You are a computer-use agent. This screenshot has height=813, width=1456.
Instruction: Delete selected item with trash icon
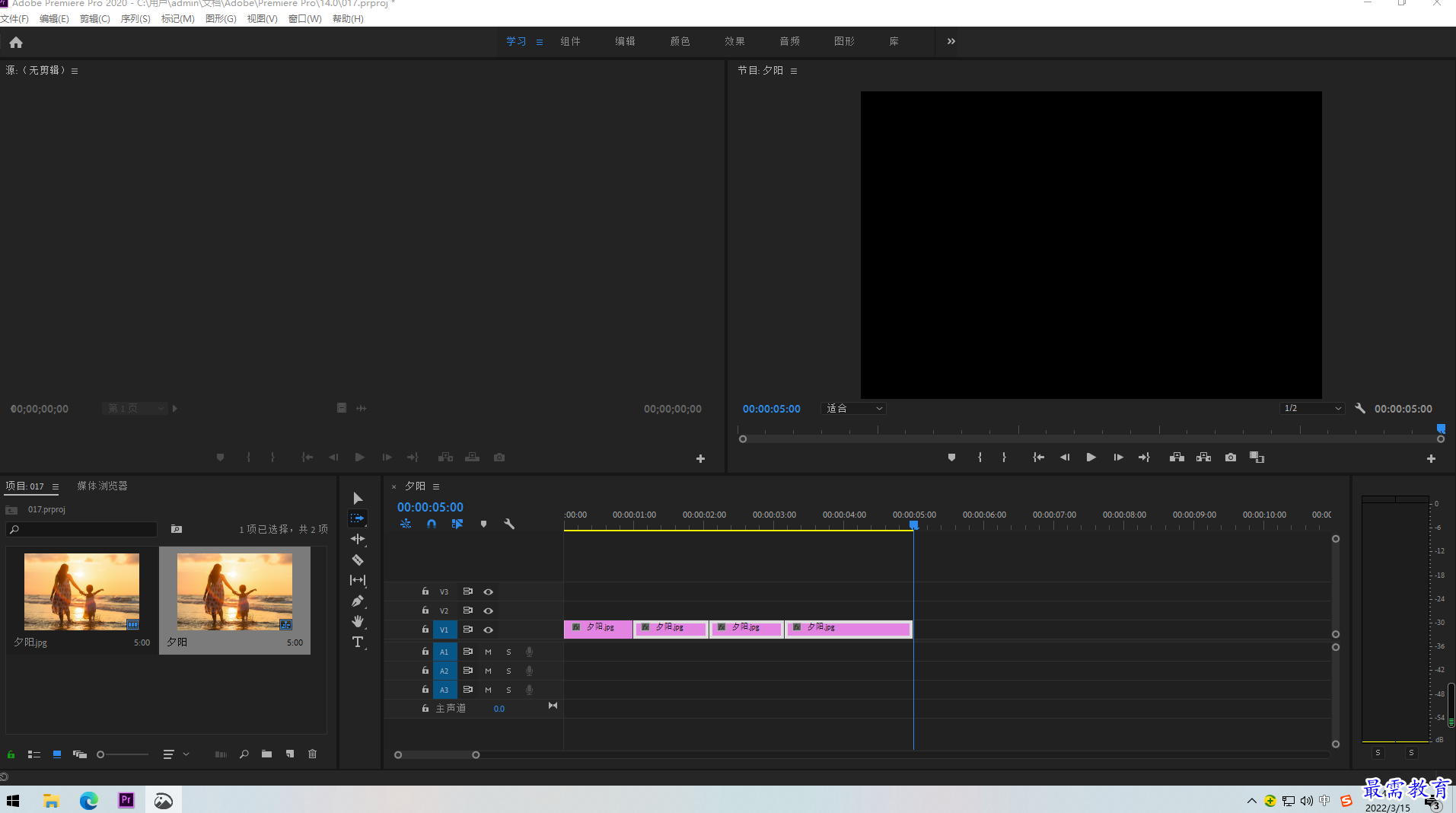(x=312, y=754)
